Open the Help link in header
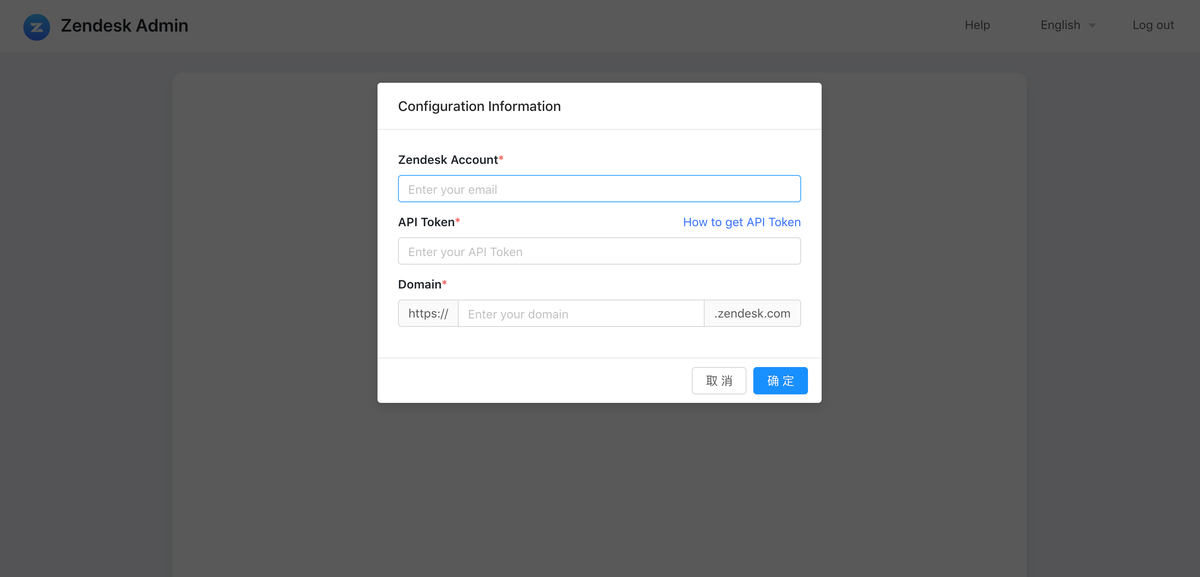Viewport: 1200px width, 577px height. (977, 25)
